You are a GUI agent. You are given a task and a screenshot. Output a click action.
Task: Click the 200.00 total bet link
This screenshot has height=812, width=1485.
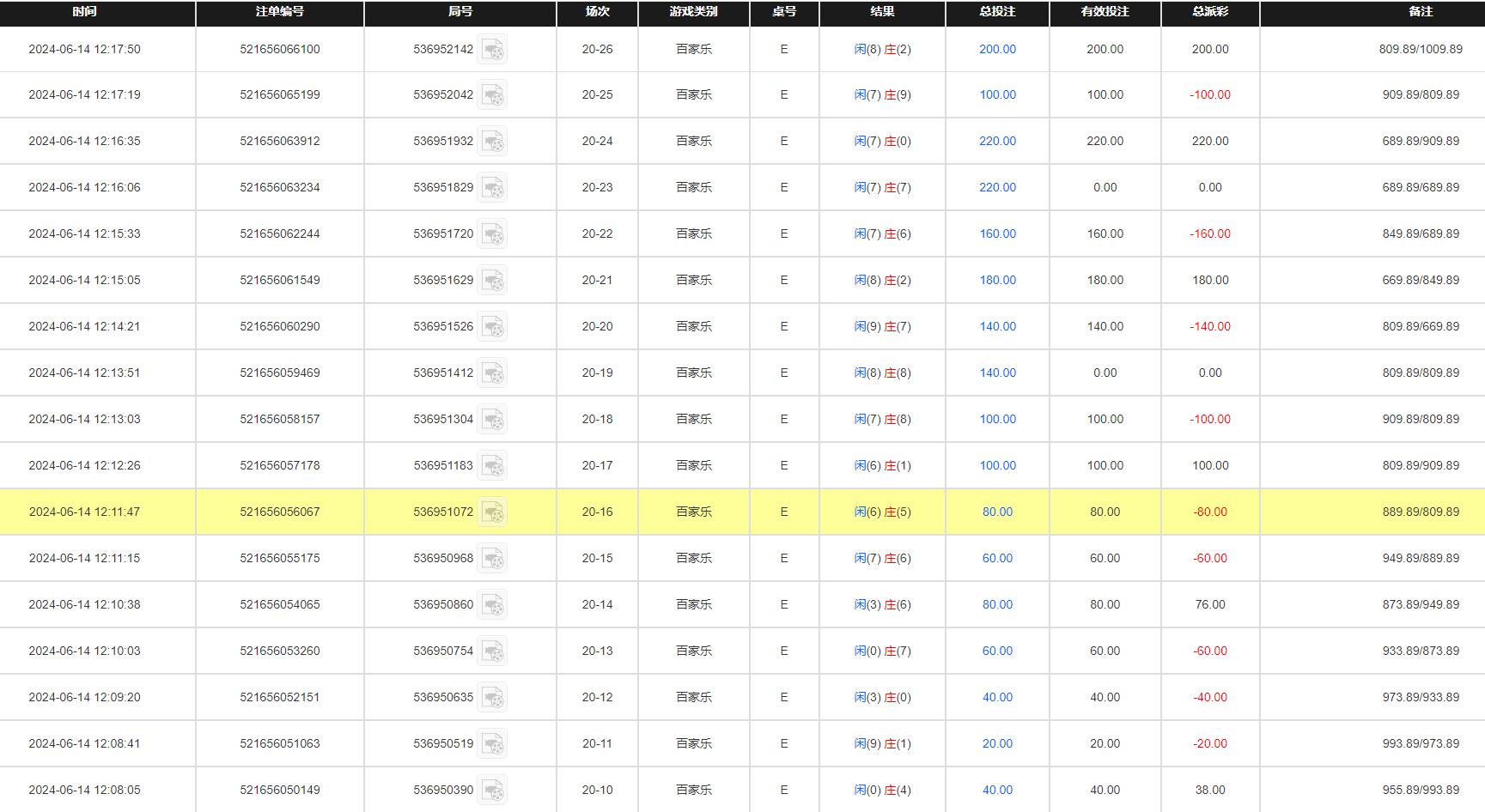pyautogui.click(x=997, y=50)
